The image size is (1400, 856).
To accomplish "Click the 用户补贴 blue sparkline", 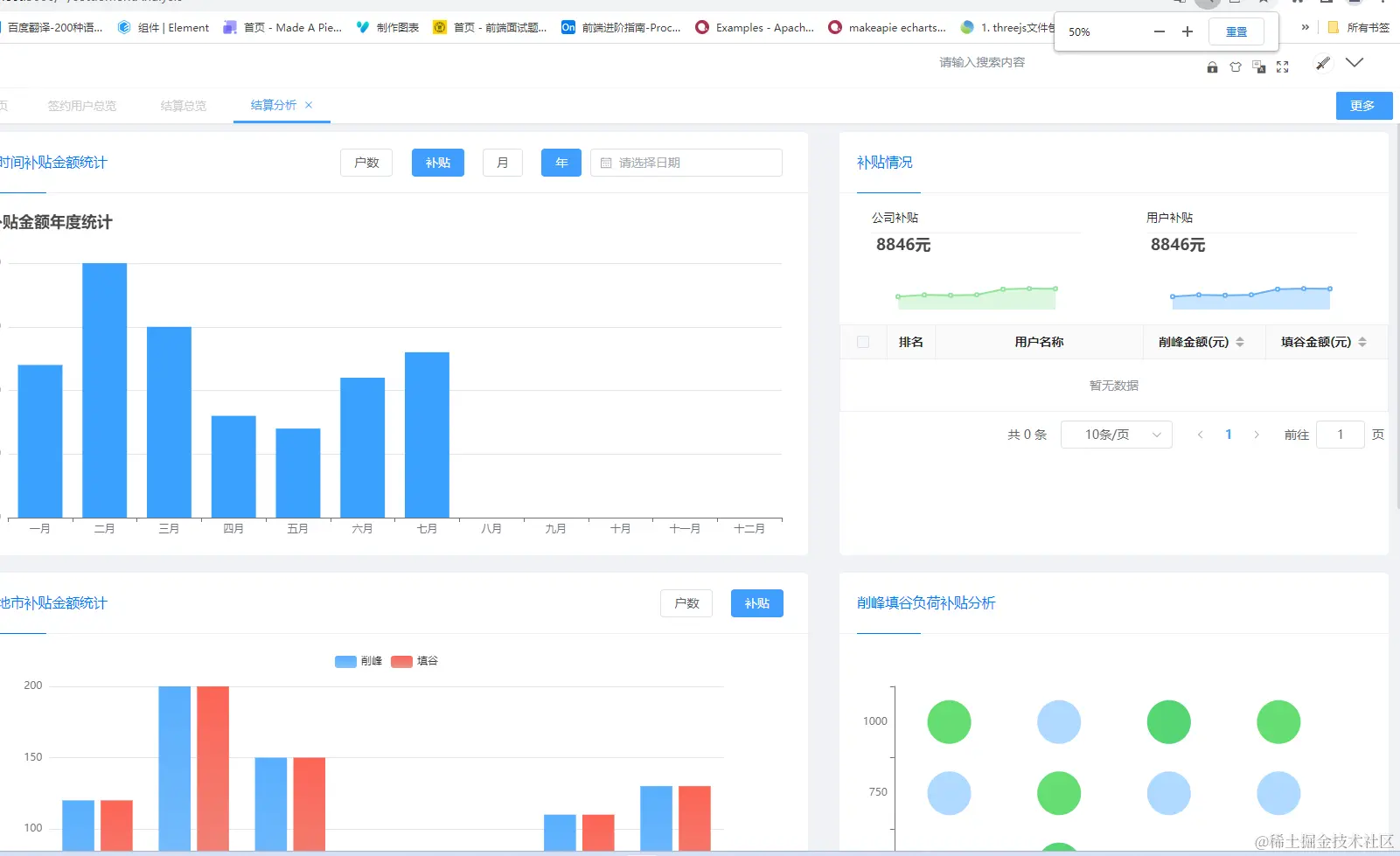I will pos(1250,297).
